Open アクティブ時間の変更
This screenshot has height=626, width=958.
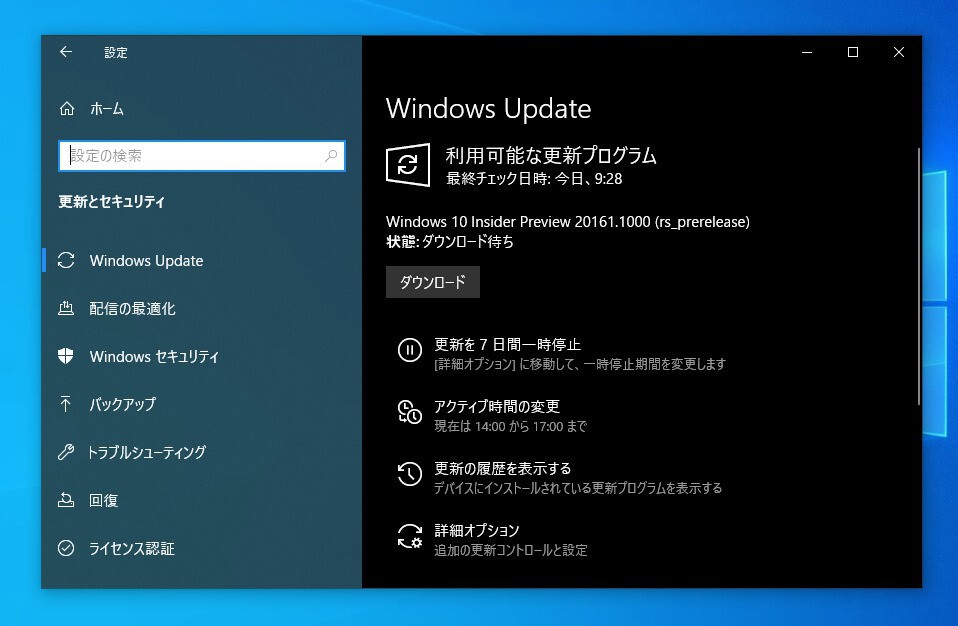tap(497, 407)
